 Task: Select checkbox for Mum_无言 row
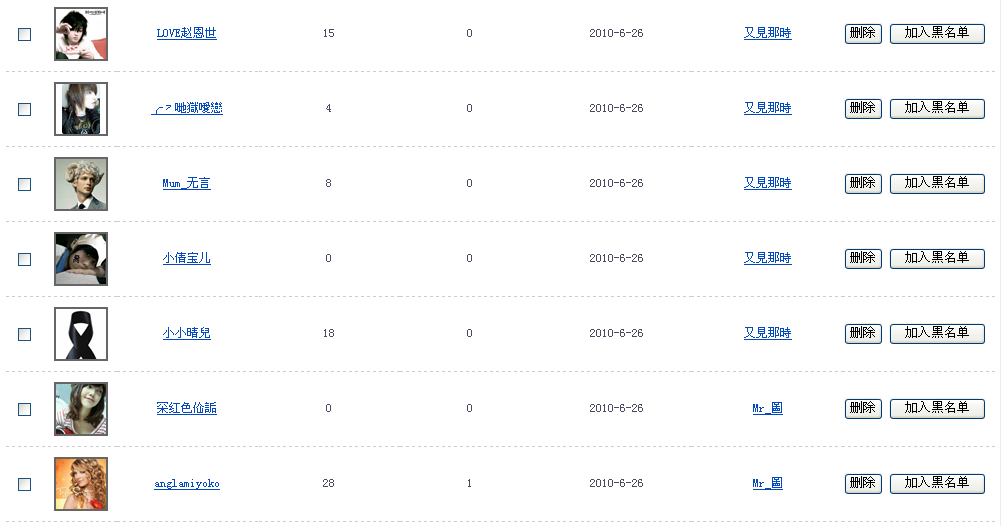pyautogui.click(x=25, y=184)
